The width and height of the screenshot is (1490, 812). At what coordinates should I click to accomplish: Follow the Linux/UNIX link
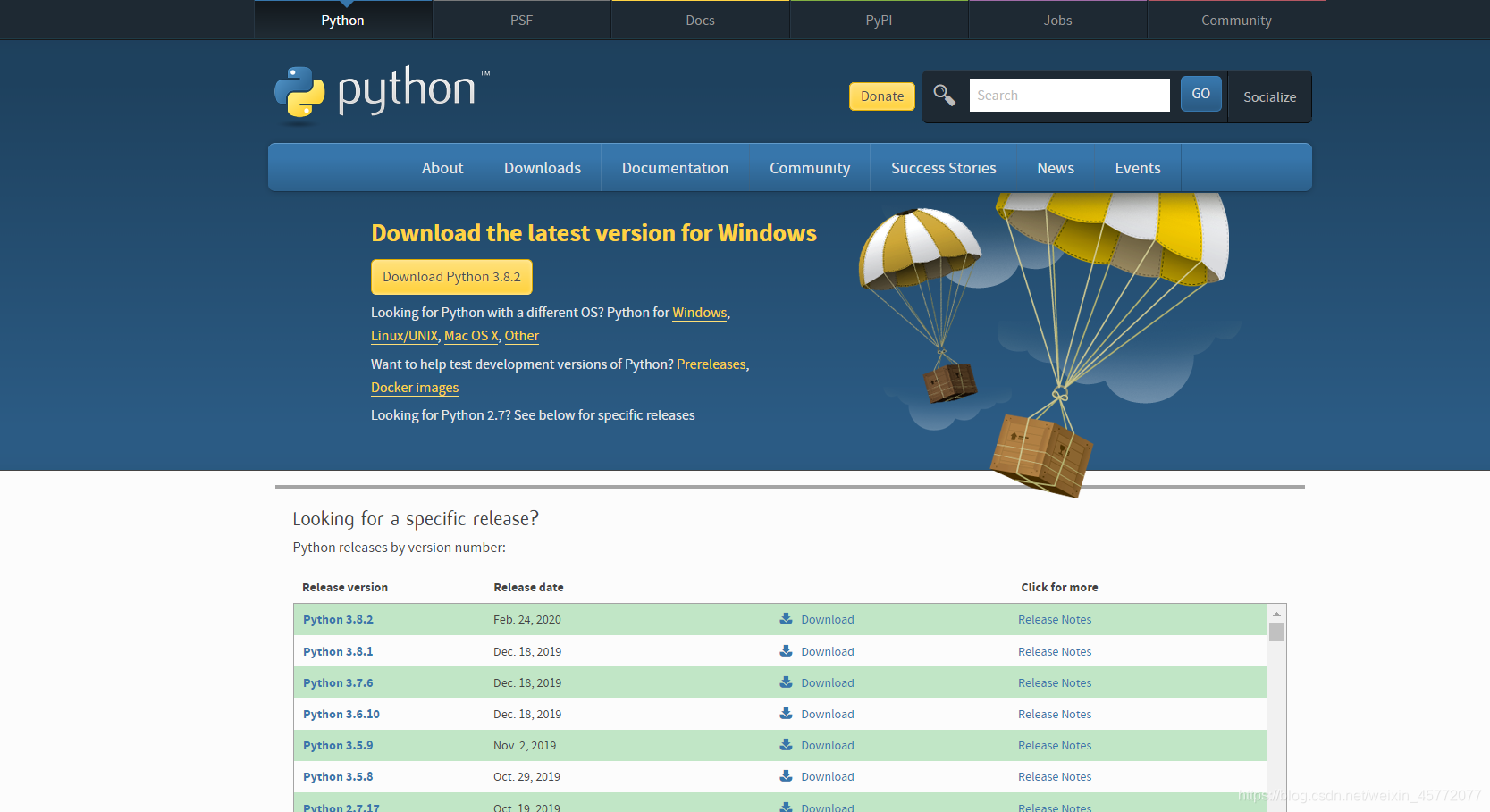405,336
